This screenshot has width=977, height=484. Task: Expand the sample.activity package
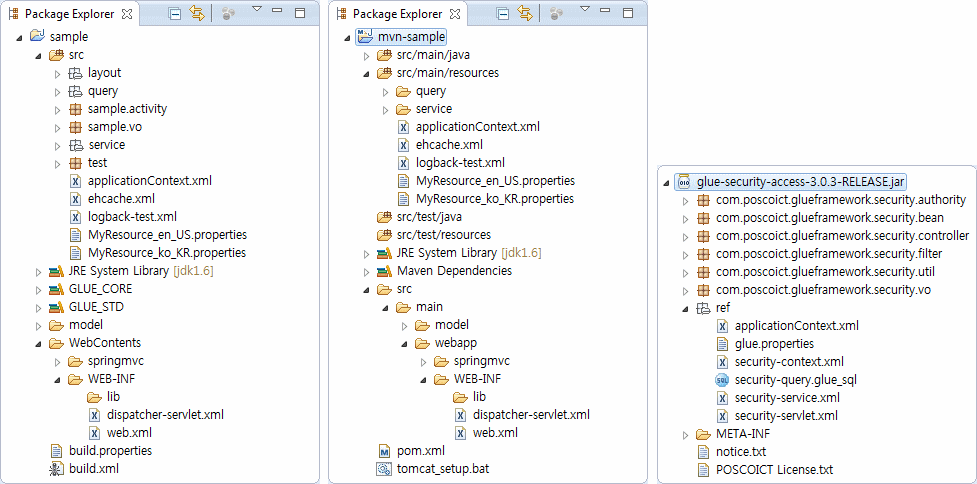click(x=57, y=109)
